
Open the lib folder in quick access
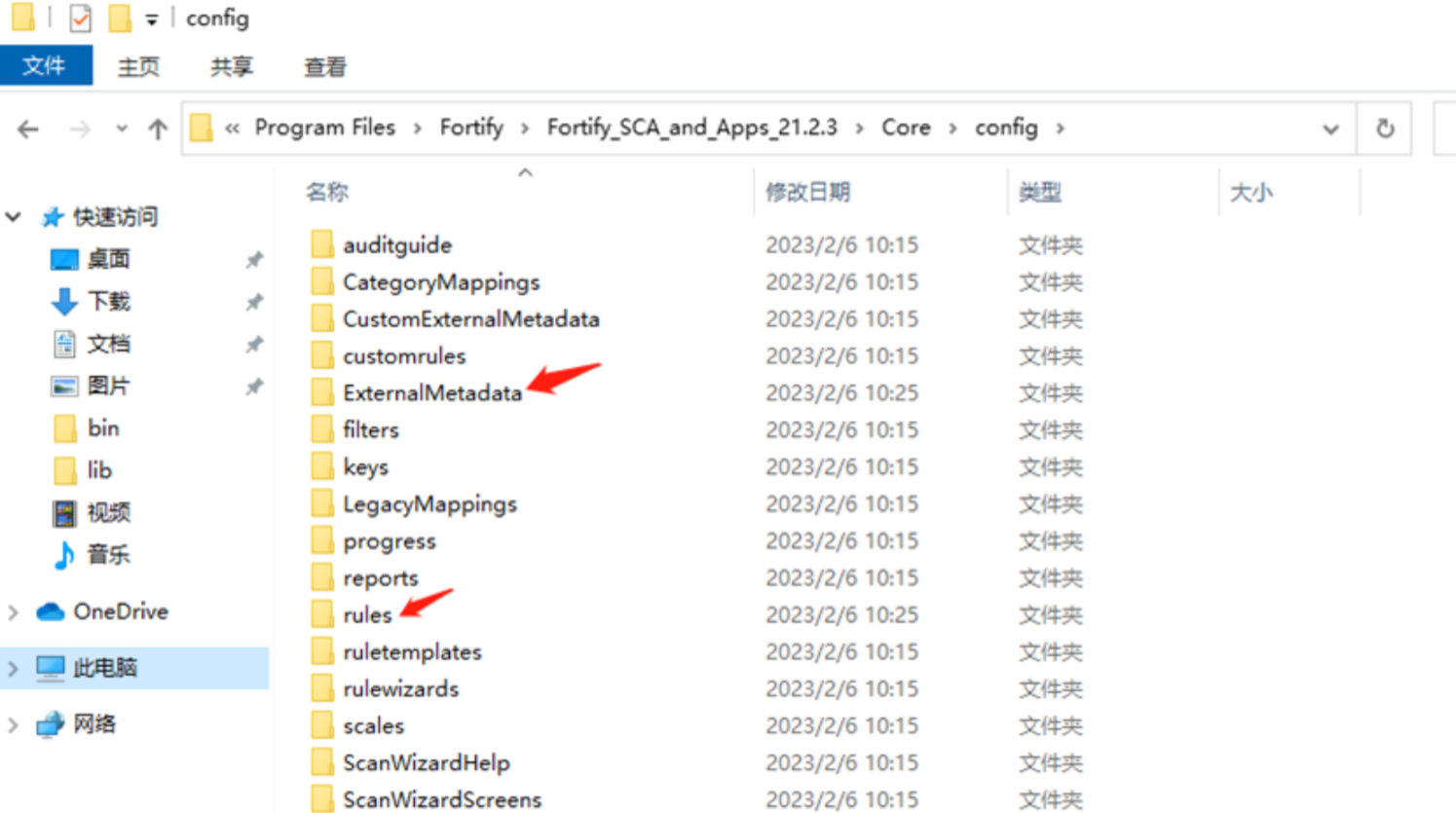coord(99,470)
